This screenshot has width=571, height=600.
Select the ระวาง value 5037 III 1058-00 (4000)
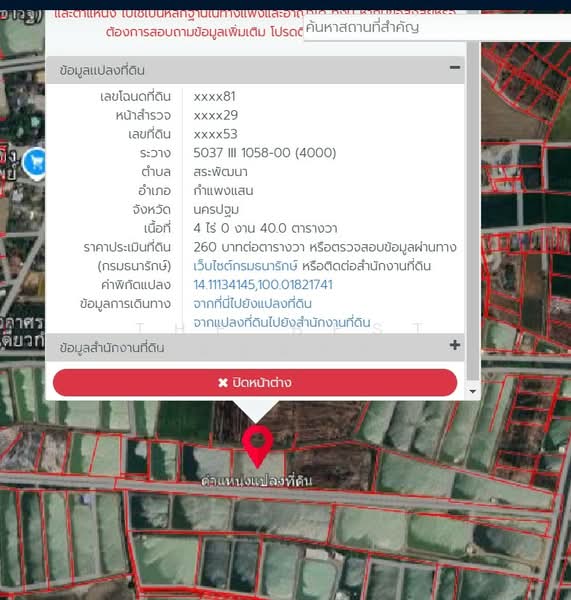pyautogui.click(x=265, y=153)
